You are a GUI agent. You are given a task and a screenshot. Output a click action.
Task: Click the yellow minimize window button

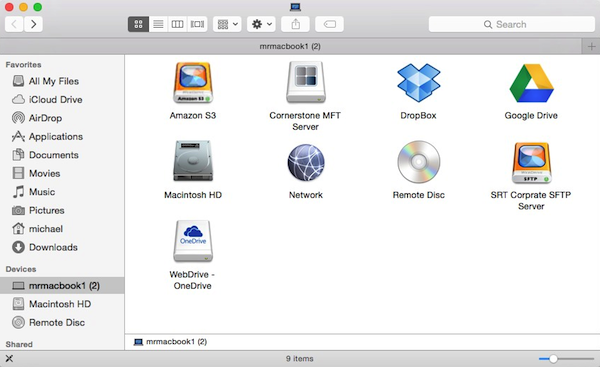[x=23, y=7]
